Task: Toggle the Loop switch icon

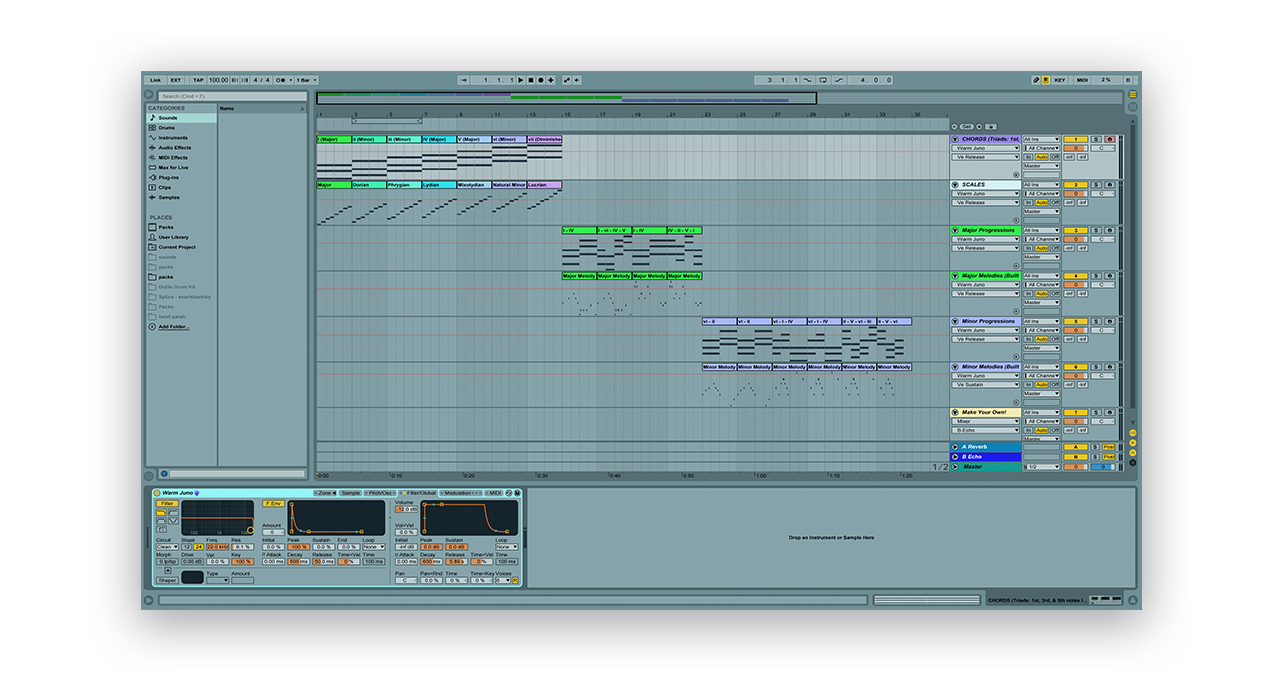Action: point(823,80)
